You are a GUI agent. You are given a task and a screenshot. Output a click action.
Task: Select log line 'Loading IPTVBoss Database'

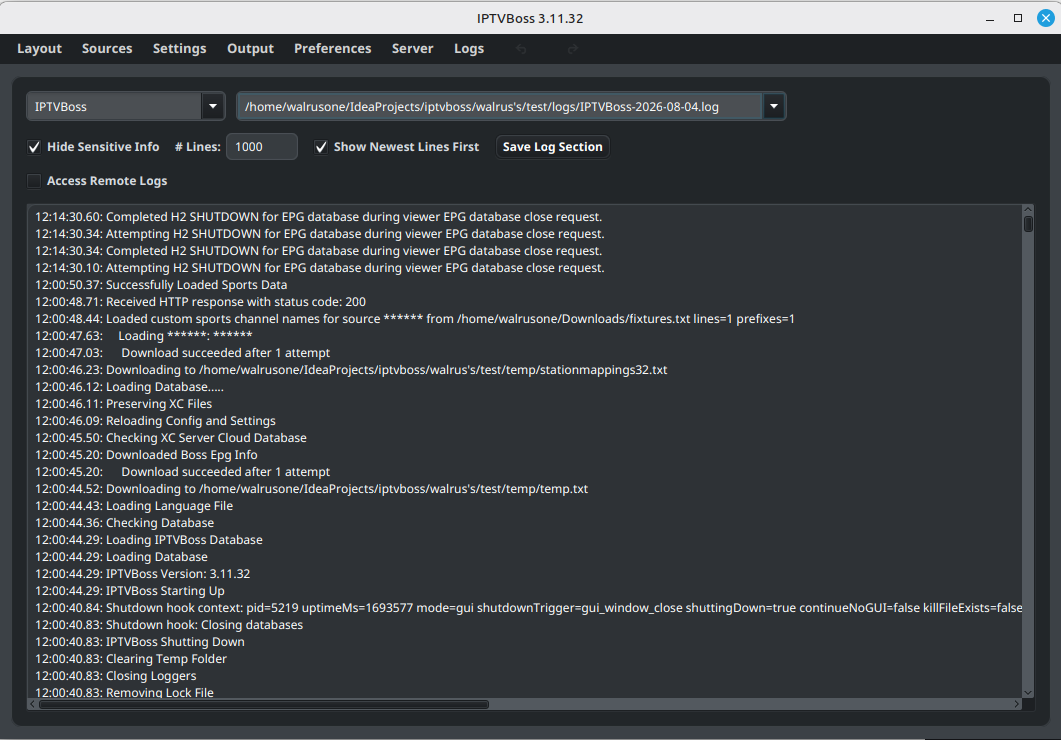pyautogui.click(x=149, y=540)
